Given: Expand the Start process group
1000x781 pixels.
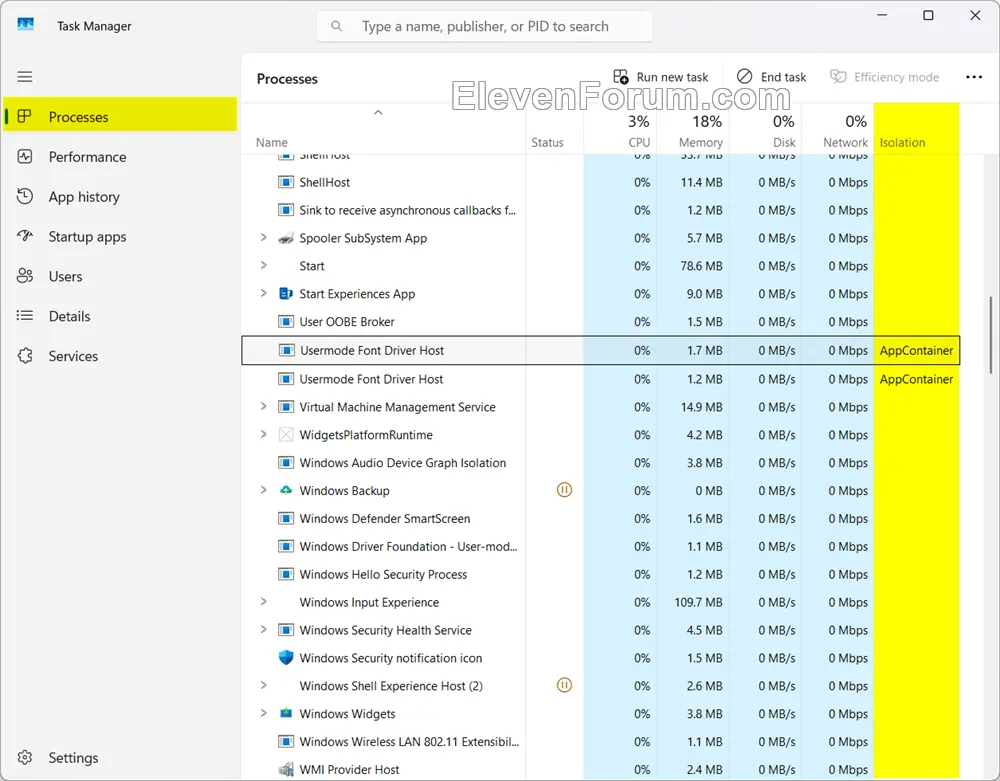Looking at the screenshot, I should click(x=263, y=265).
